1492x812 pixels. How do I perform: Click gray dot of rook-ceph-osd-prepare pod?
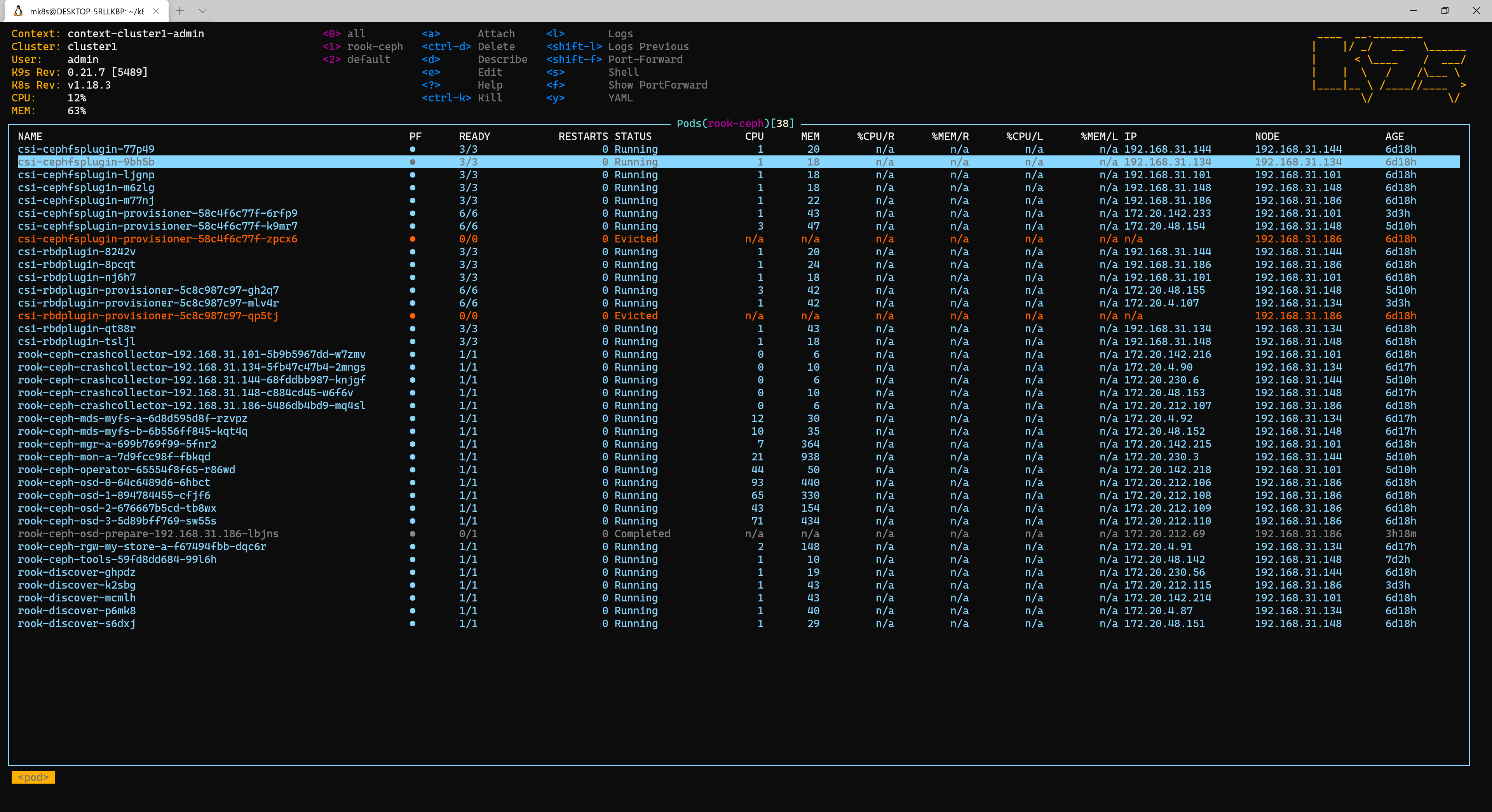[412, 534]
